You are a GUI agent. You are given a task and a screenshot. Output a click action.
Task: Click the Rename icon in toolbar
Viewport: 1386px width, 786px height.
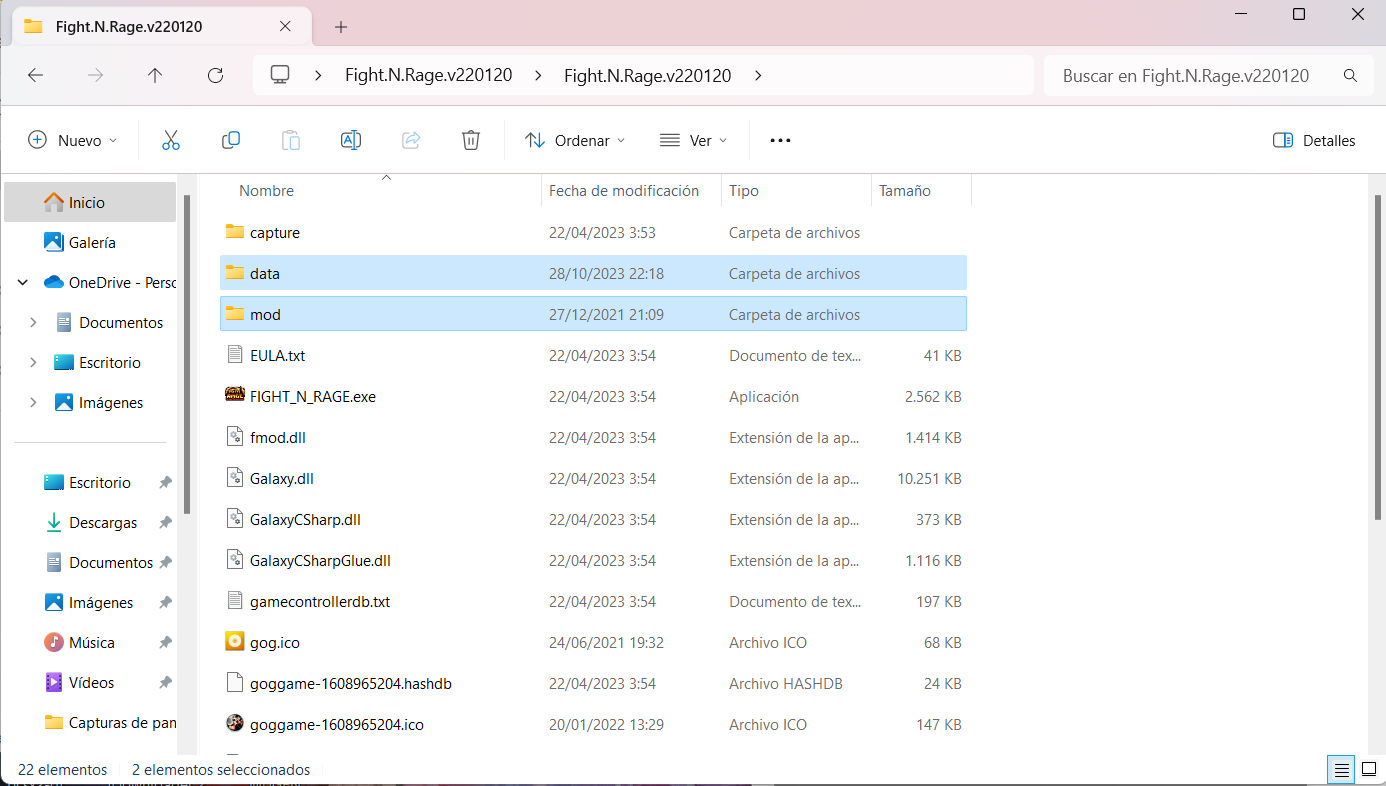pyautogui.click(x=351, y=140)
